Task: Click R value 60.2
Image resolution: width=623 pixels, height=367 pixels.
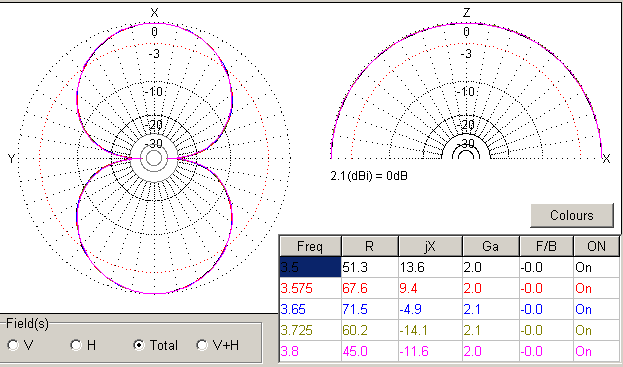Action: (370, 330)
